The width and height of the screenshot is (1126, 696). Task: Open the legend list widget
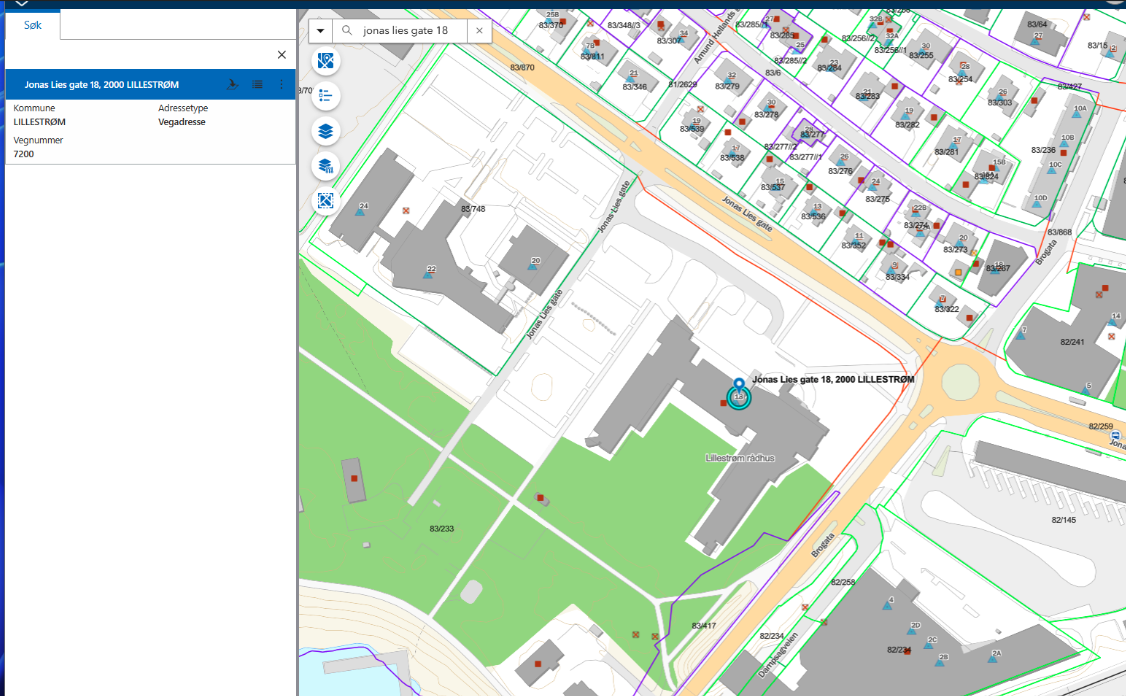tap(325, 96)
